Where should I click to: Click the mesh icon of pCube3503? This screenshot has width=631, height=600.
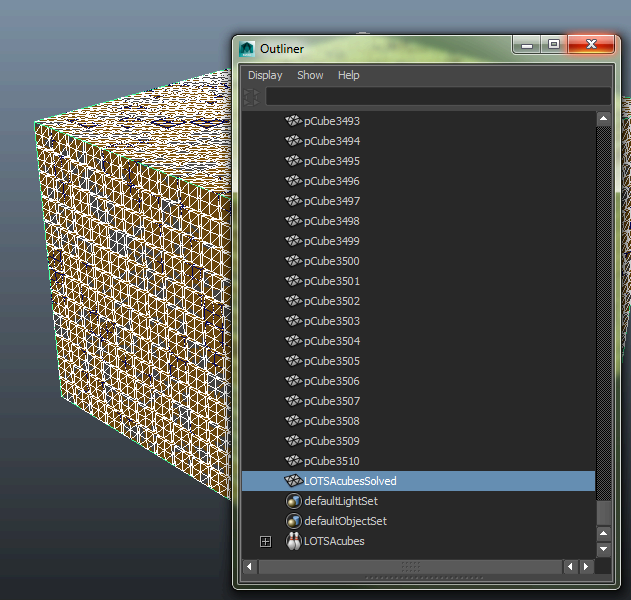[x=294, y=321]
